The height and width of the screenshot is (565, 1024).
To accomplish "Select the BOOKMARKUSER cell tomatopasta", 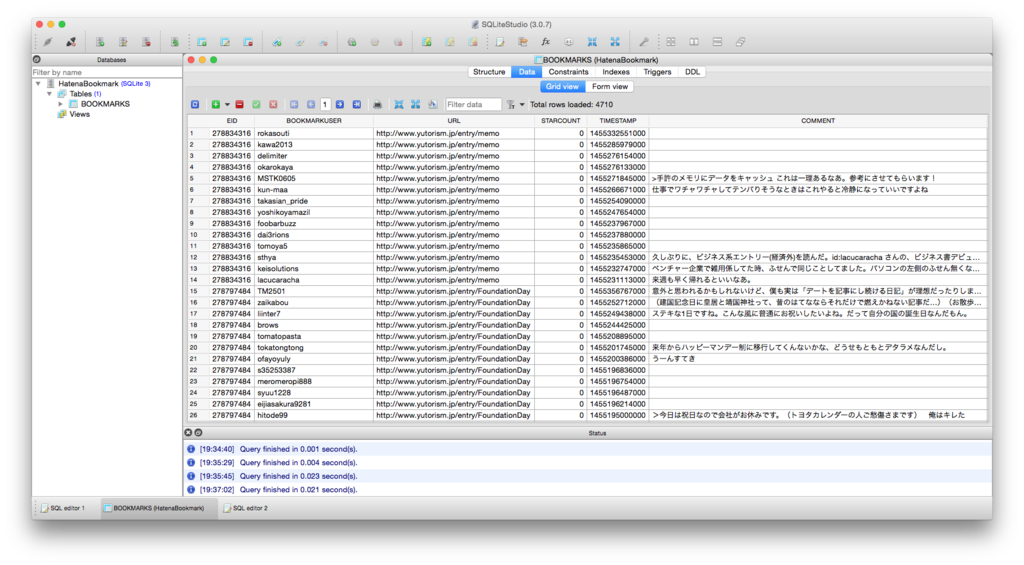I will [x=313, y=336].
